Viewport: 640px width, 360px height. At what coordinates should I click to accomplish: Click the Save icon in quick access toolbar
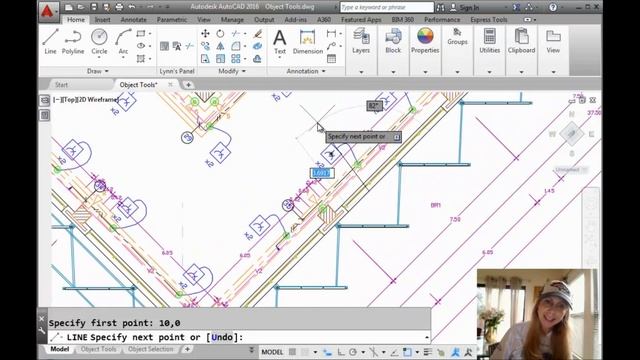point(94,7)
